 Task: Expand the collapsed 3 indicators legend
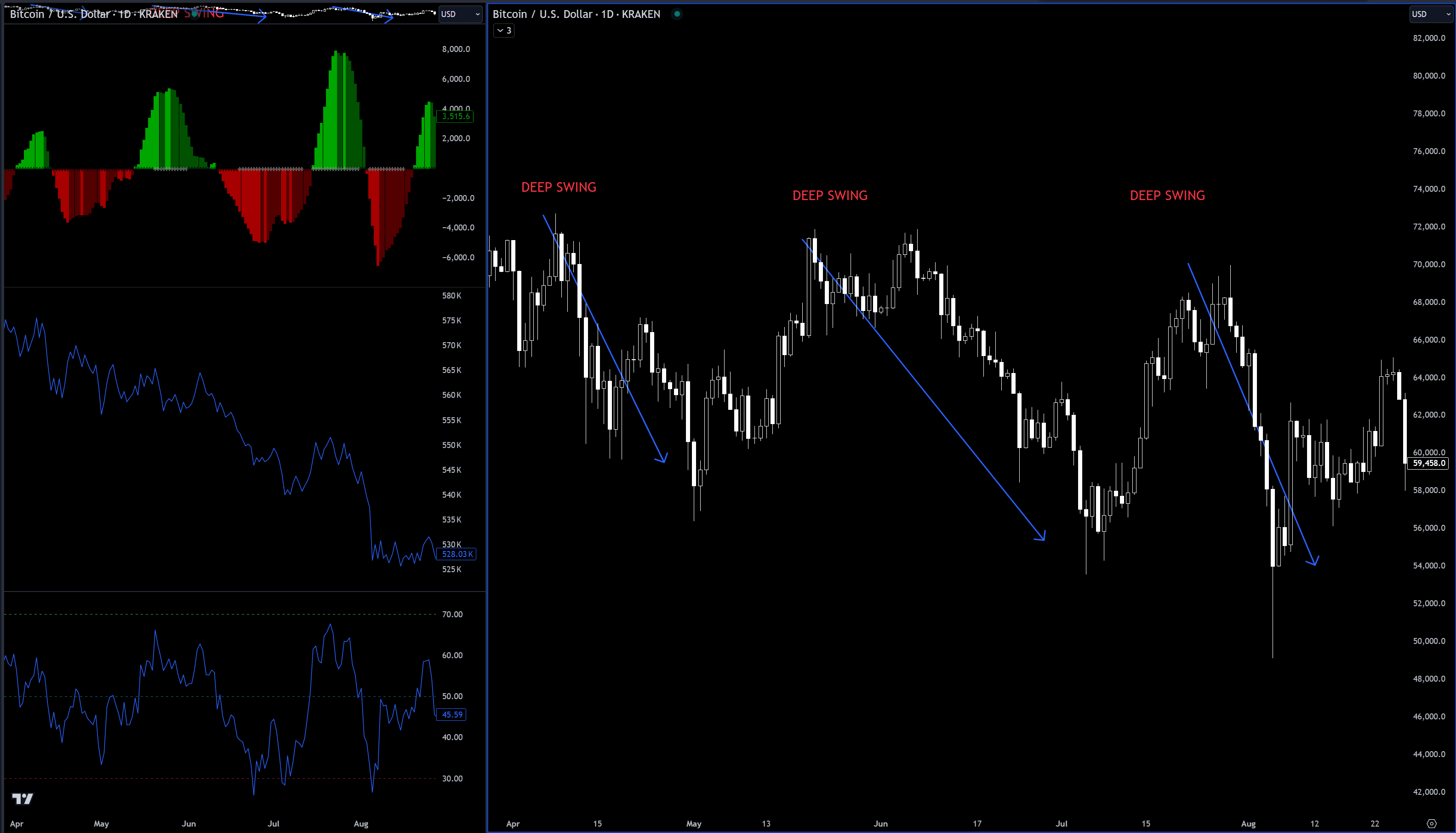[x=503, y=30]
